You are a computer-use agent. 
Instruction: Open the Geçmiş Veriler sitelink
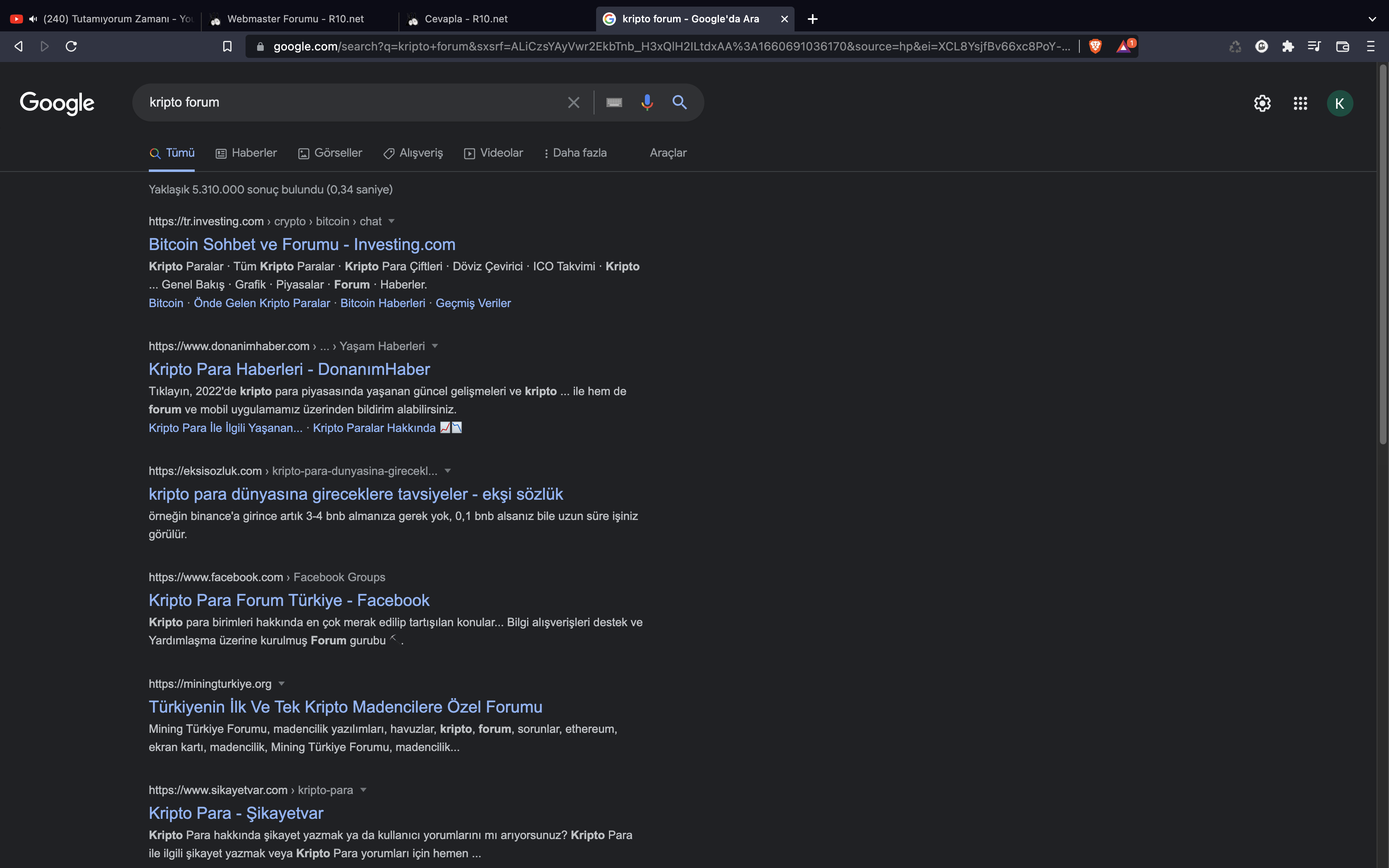coord(473,303)
